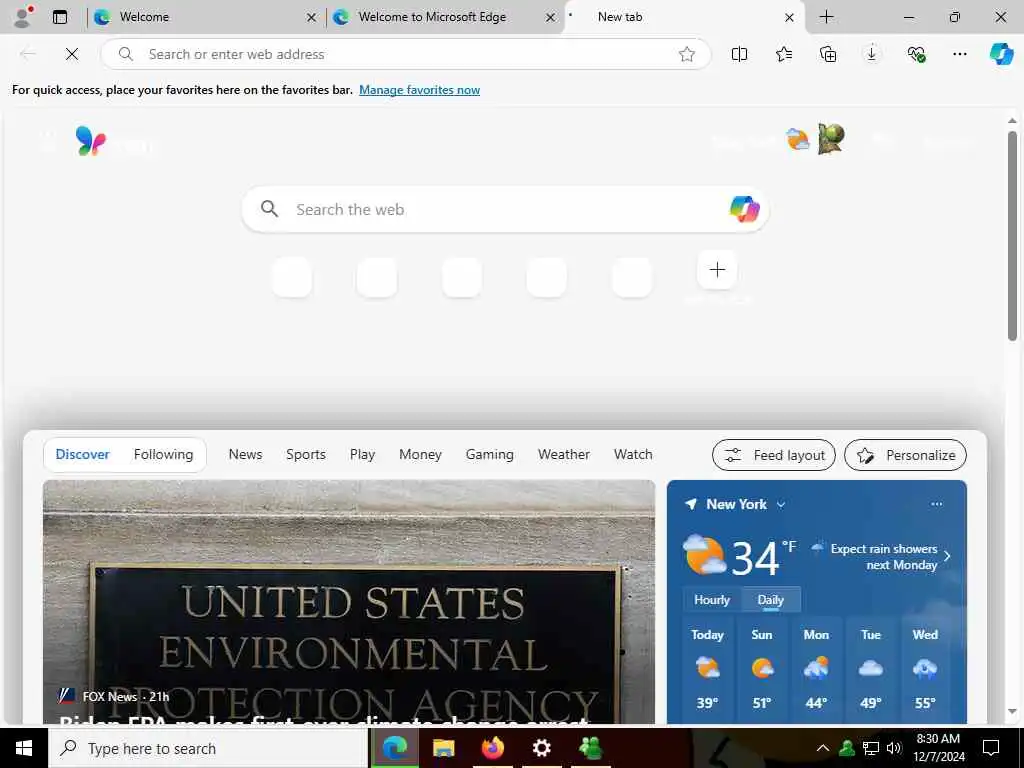Click the address bar input
Viewport: 1024px width, 768px height.
[x=408, y=54]
